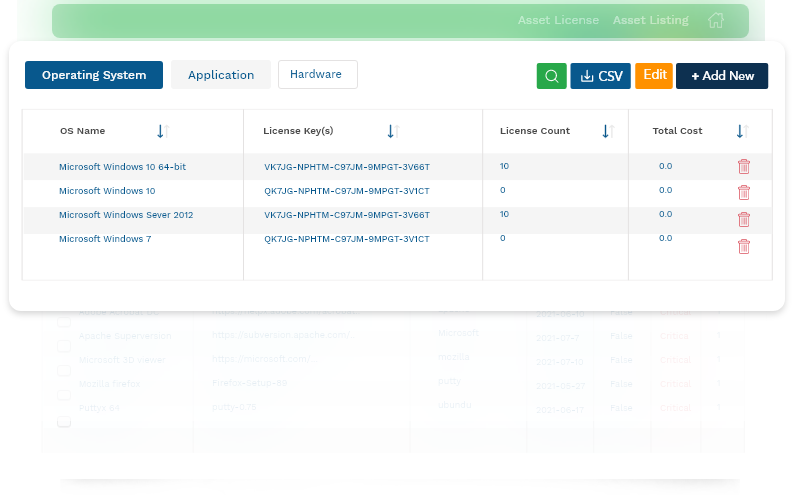Image resolution: width=794 pixels, height=495 pixels.
Task: Click 'putty-0.75' in the background list
Action: (234, 407)
